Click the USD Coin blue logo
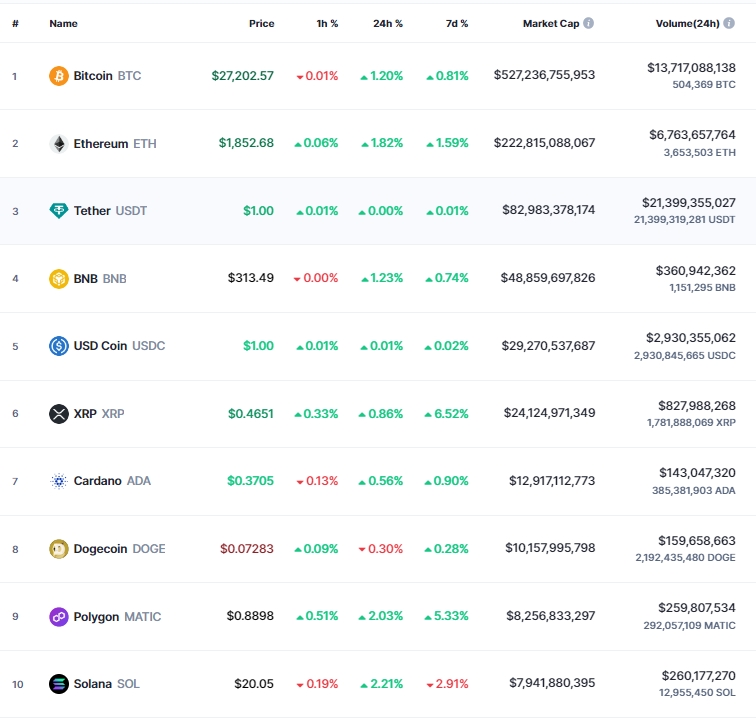Viewport: 756px width, 722px height. pyautogui.click(x=59, y=346)
